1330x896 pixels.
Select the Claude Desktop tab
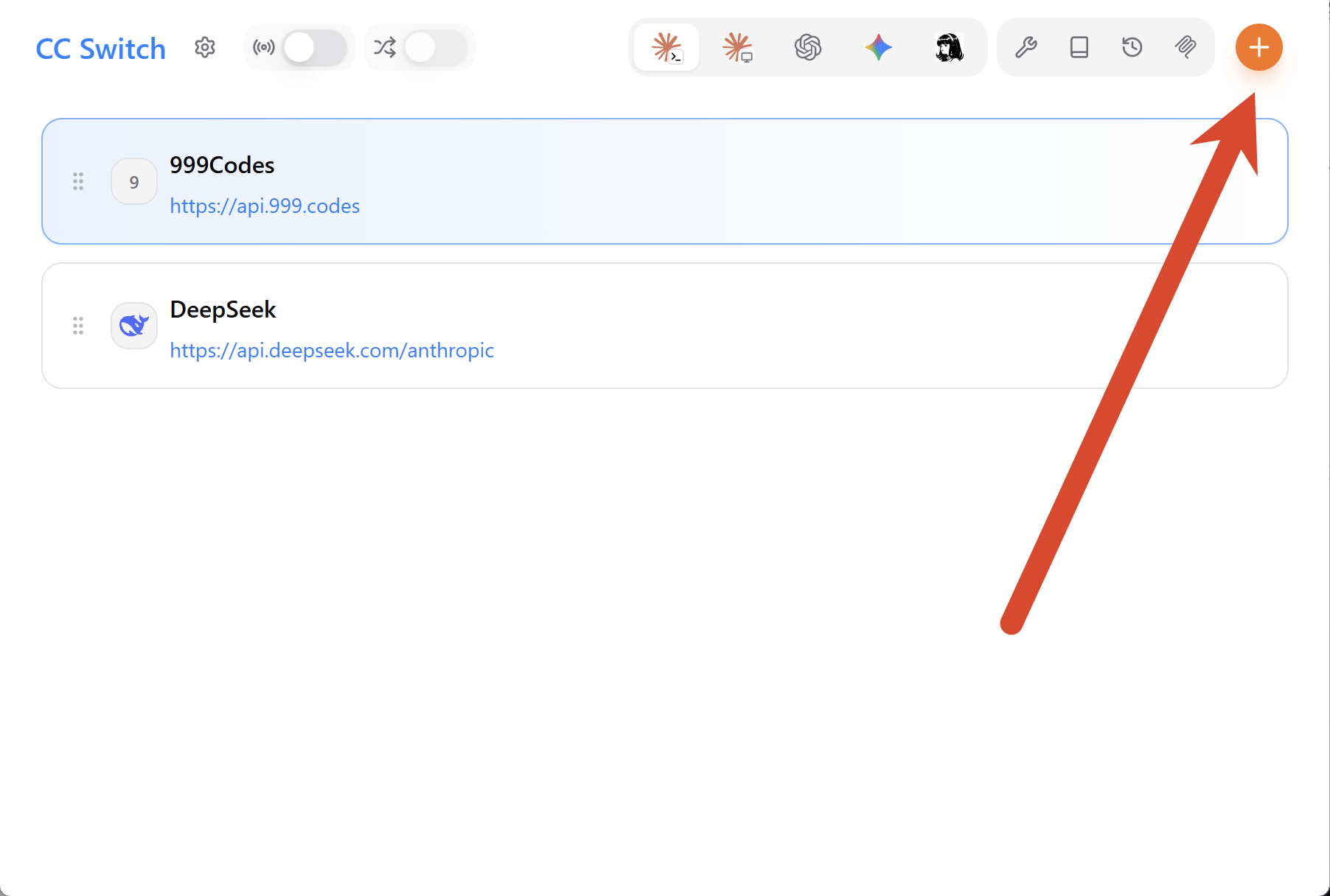pyautogui.click(x=737, y=48)
